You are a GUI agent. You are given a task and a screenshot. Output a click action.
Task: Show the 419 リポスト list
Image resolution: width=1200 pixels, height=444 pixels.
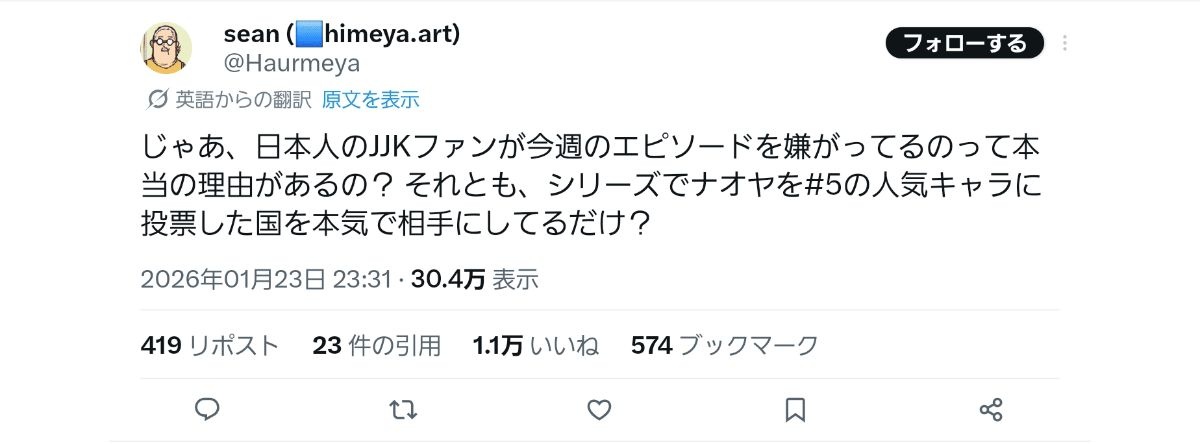tap(211, 346)
